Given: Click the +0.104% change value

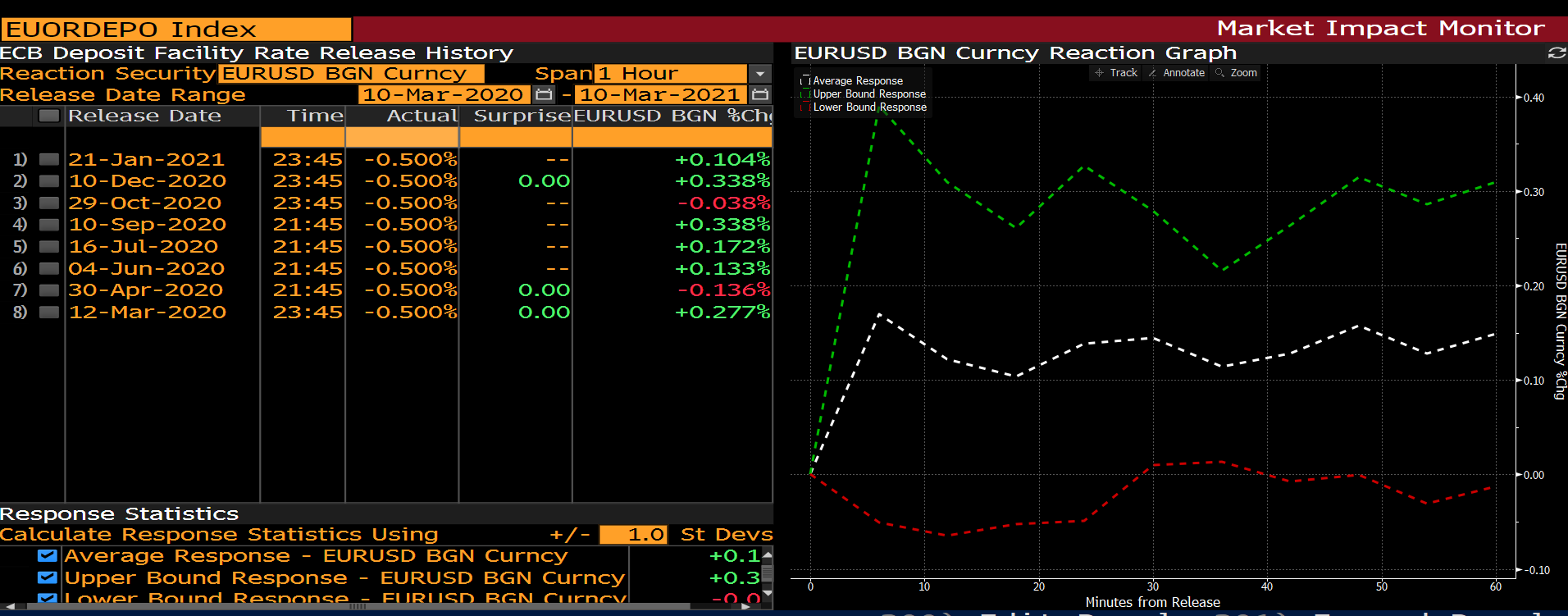Looking at the screenshot, I should (x=722, y=159).
